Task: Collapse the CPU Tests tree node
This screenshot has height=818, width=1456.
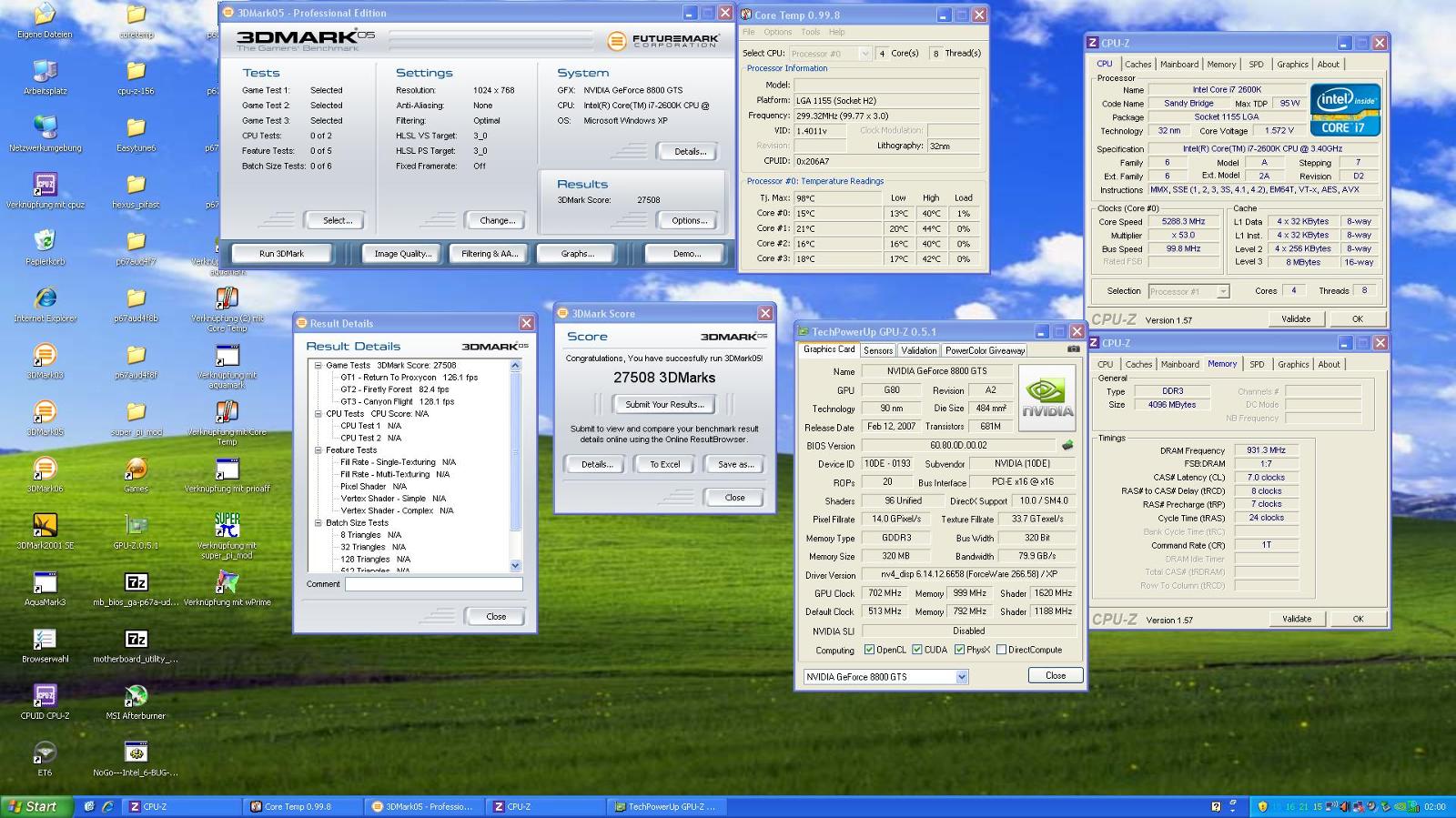Action: point(318,413)
